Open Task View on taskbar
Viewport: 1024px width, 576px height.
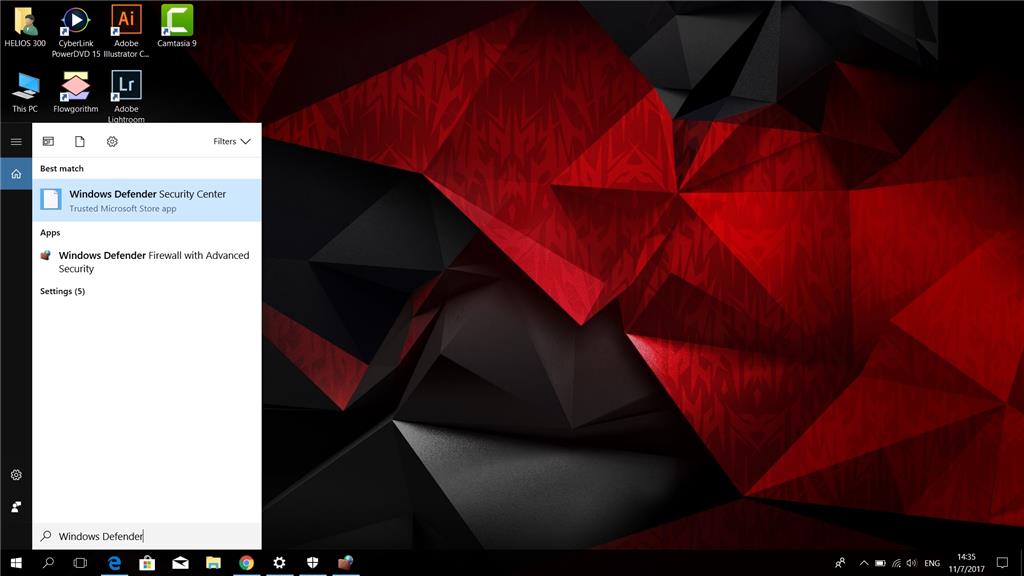point(80,563)
